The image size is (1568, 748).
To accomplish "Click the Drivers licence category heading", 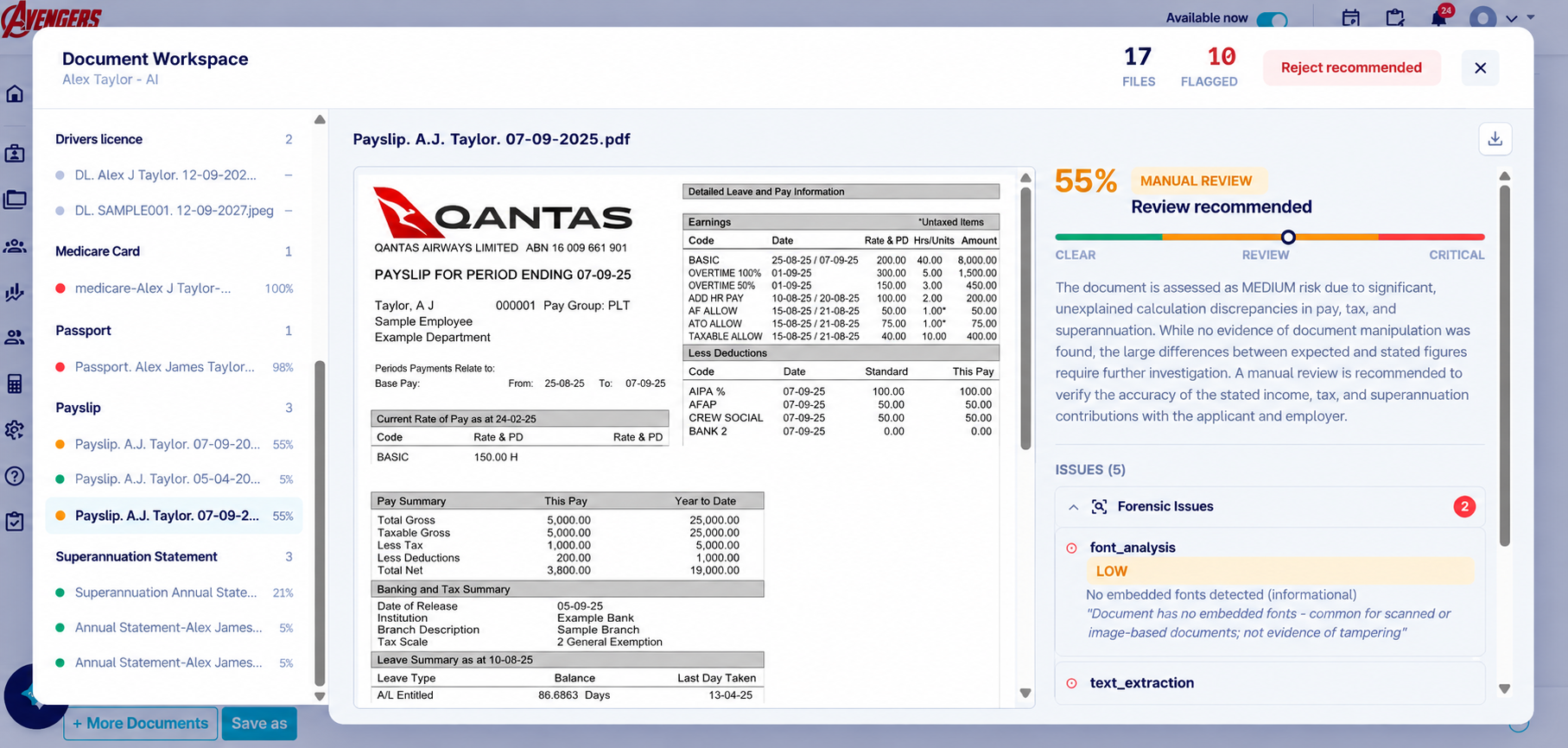I will (x=98, y=139).
